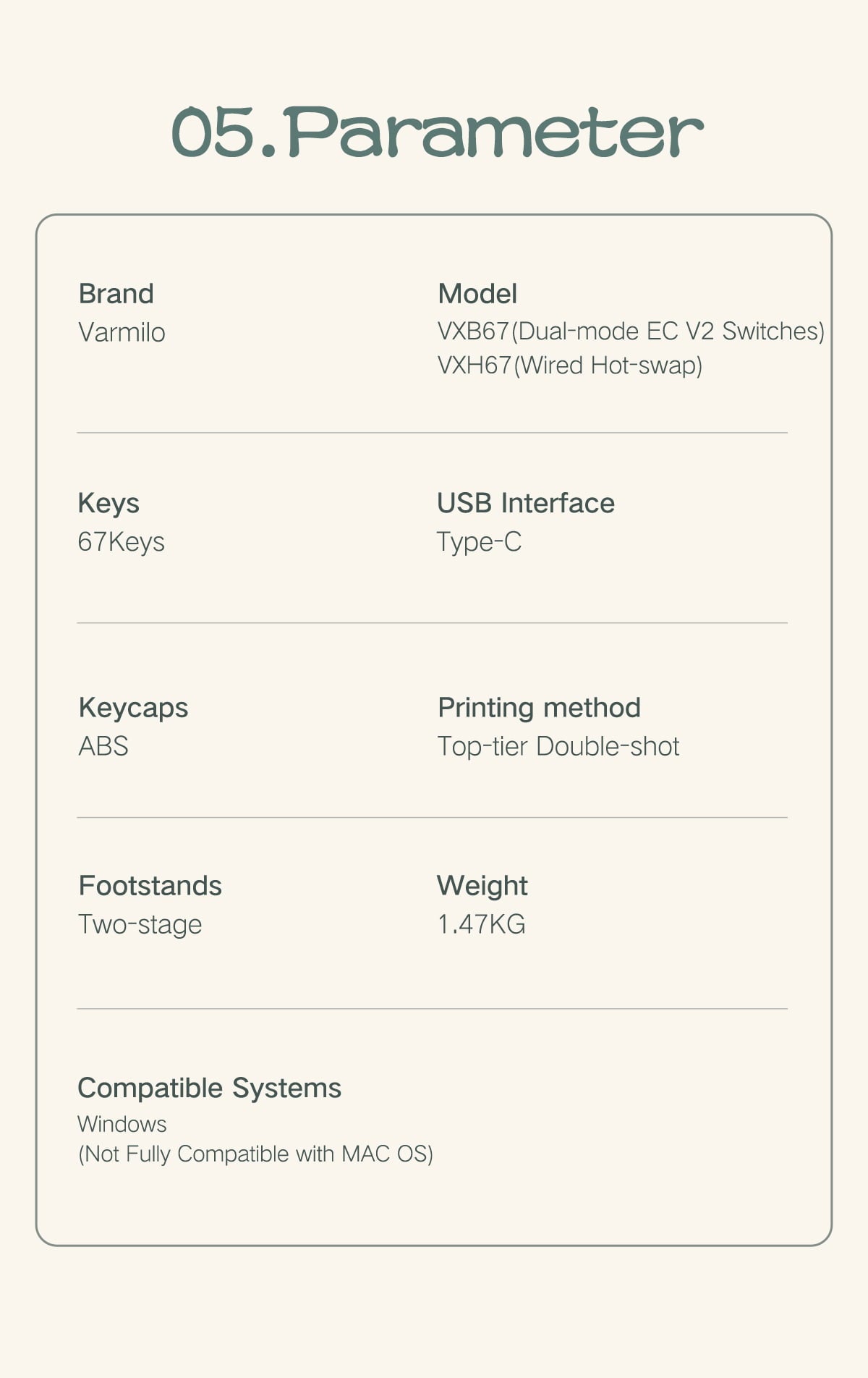This screenshot has height=1378, width=868.
Task: Click the USB Interface label
Action: coord(526,503)
